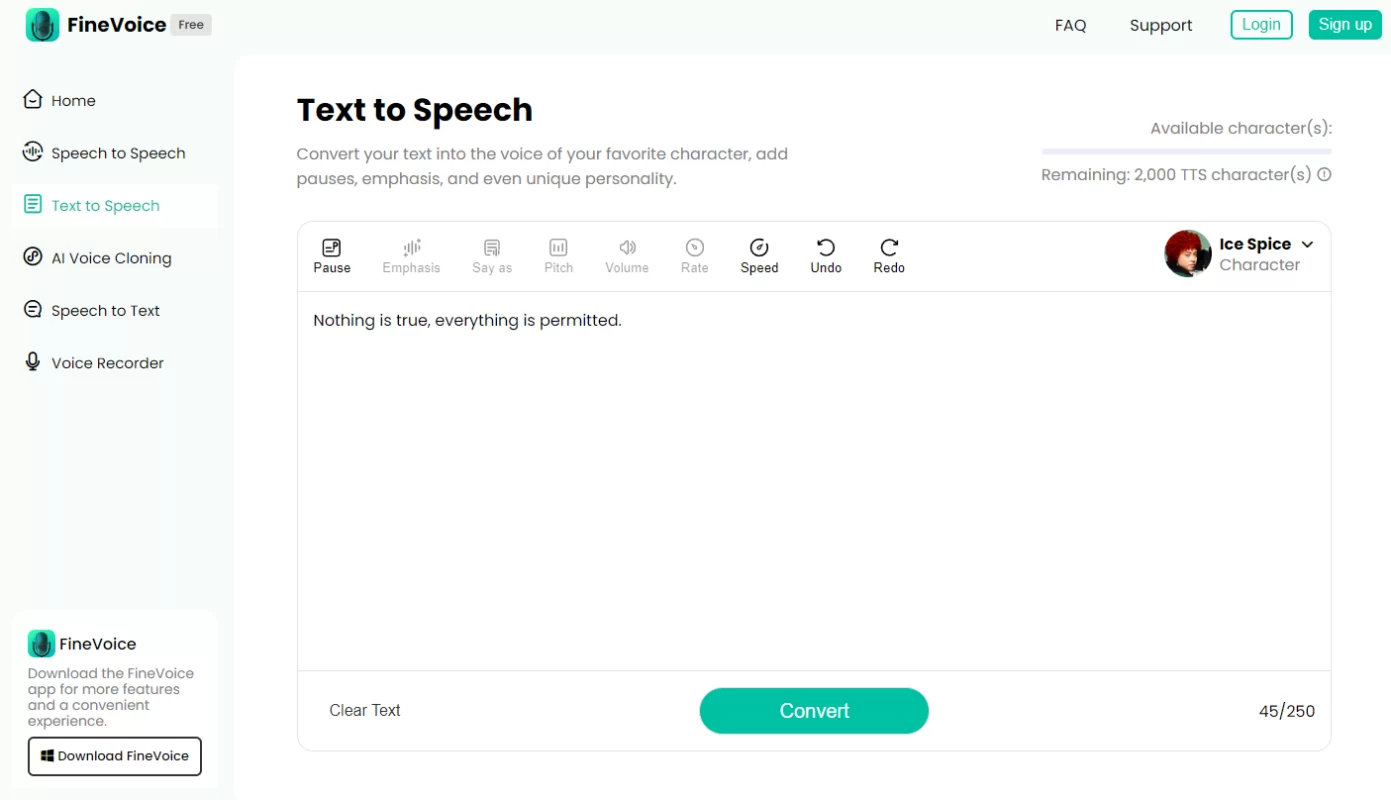Redo the last undone edit

coord(889,247)
